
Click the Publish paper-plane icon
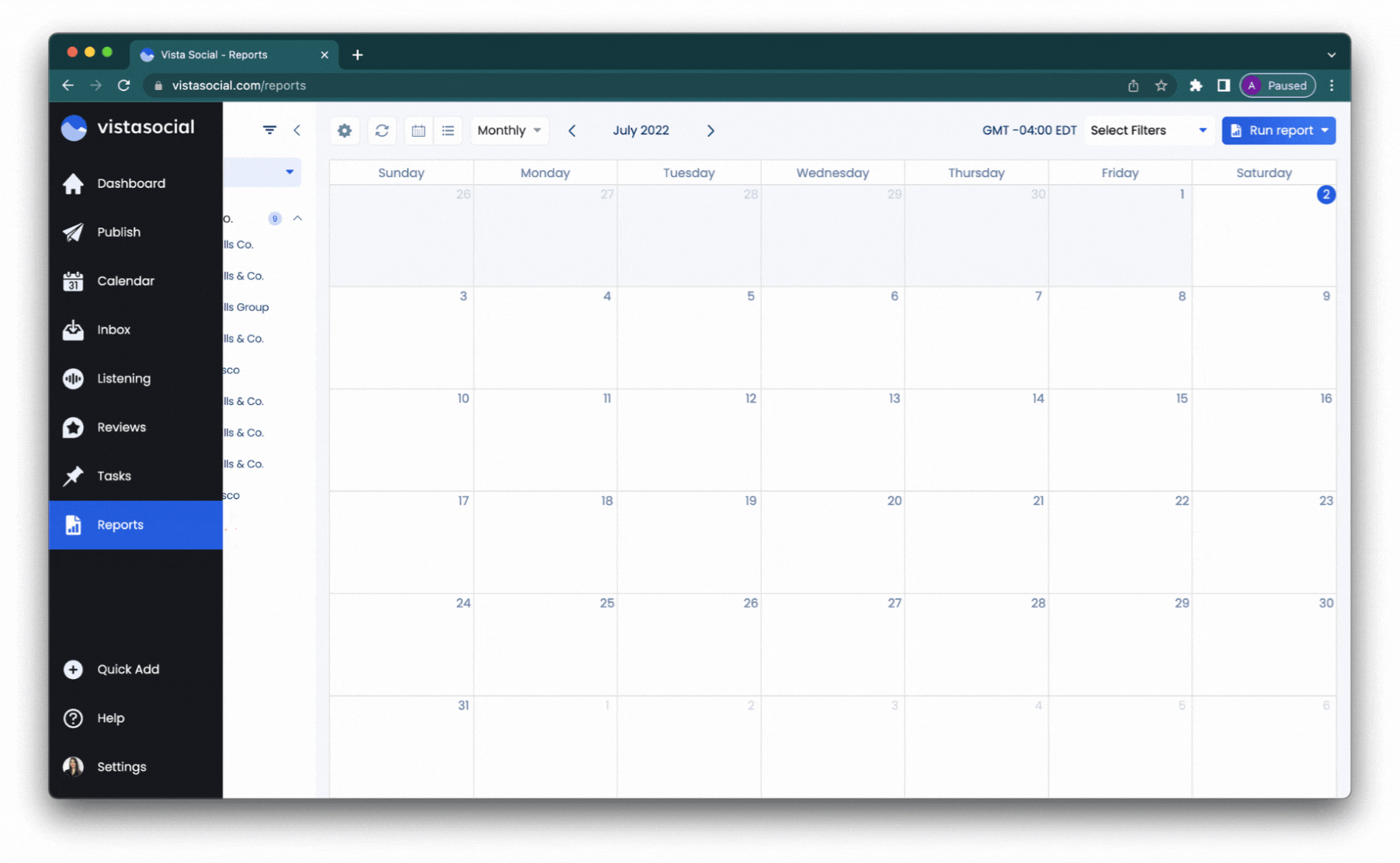[x=73, y=231]
